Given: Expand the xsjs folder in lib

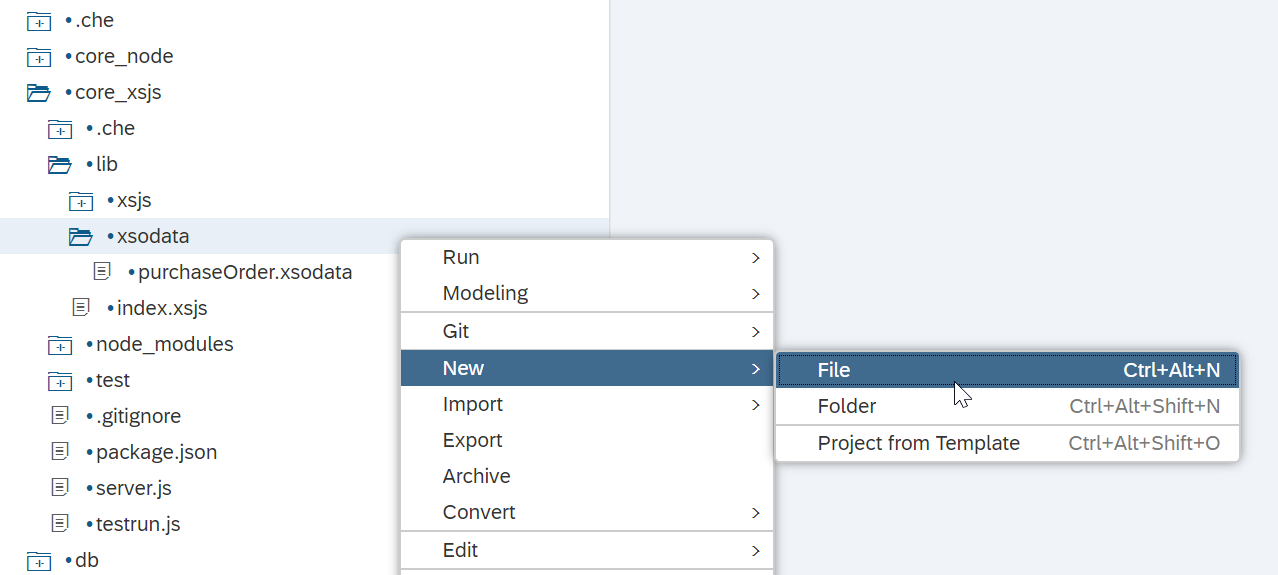Looking at the screenshot, I should [x=81, y=201].
